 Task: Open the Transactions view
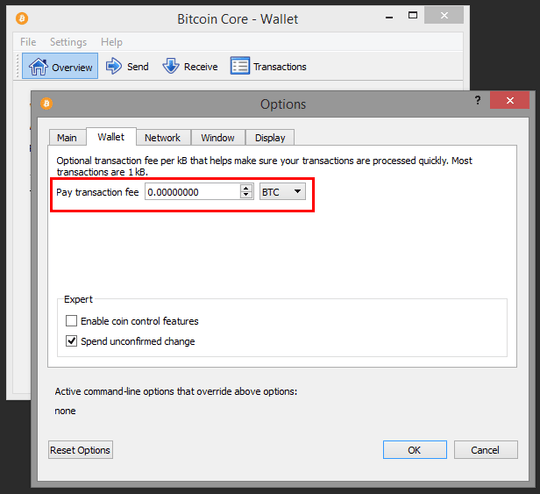click(x=268, y=66)
